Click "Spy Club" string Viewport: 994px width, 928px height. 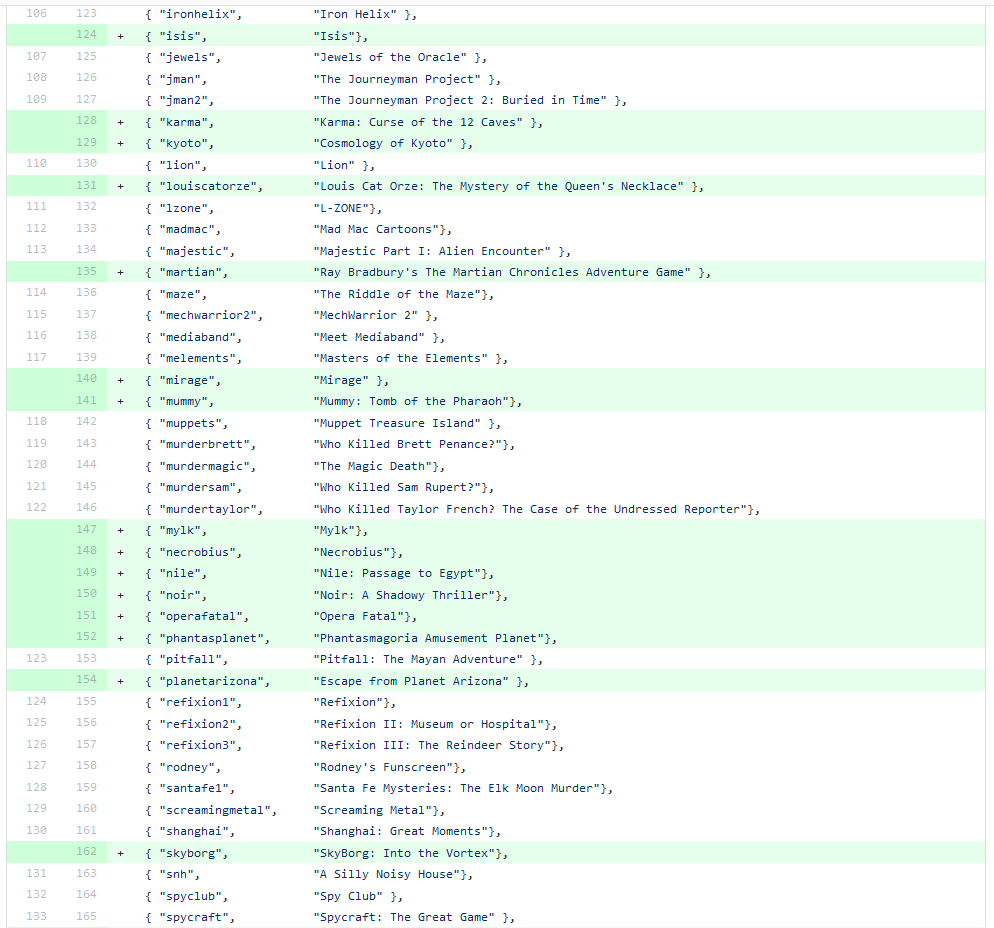click(x=348, y=898)
